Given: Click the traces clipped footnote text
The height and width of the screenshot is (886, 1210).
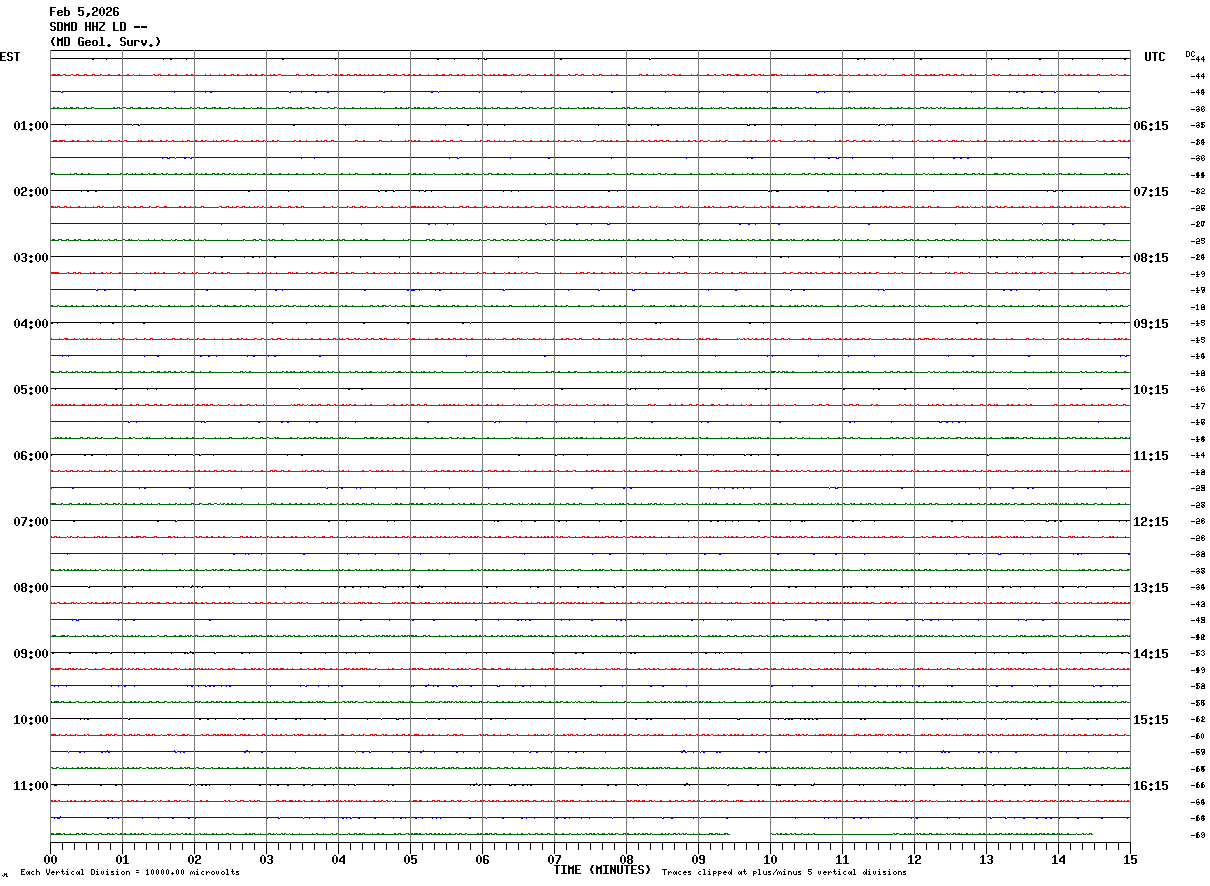Looking at the screenshot, I should click(x=784, y=873).
